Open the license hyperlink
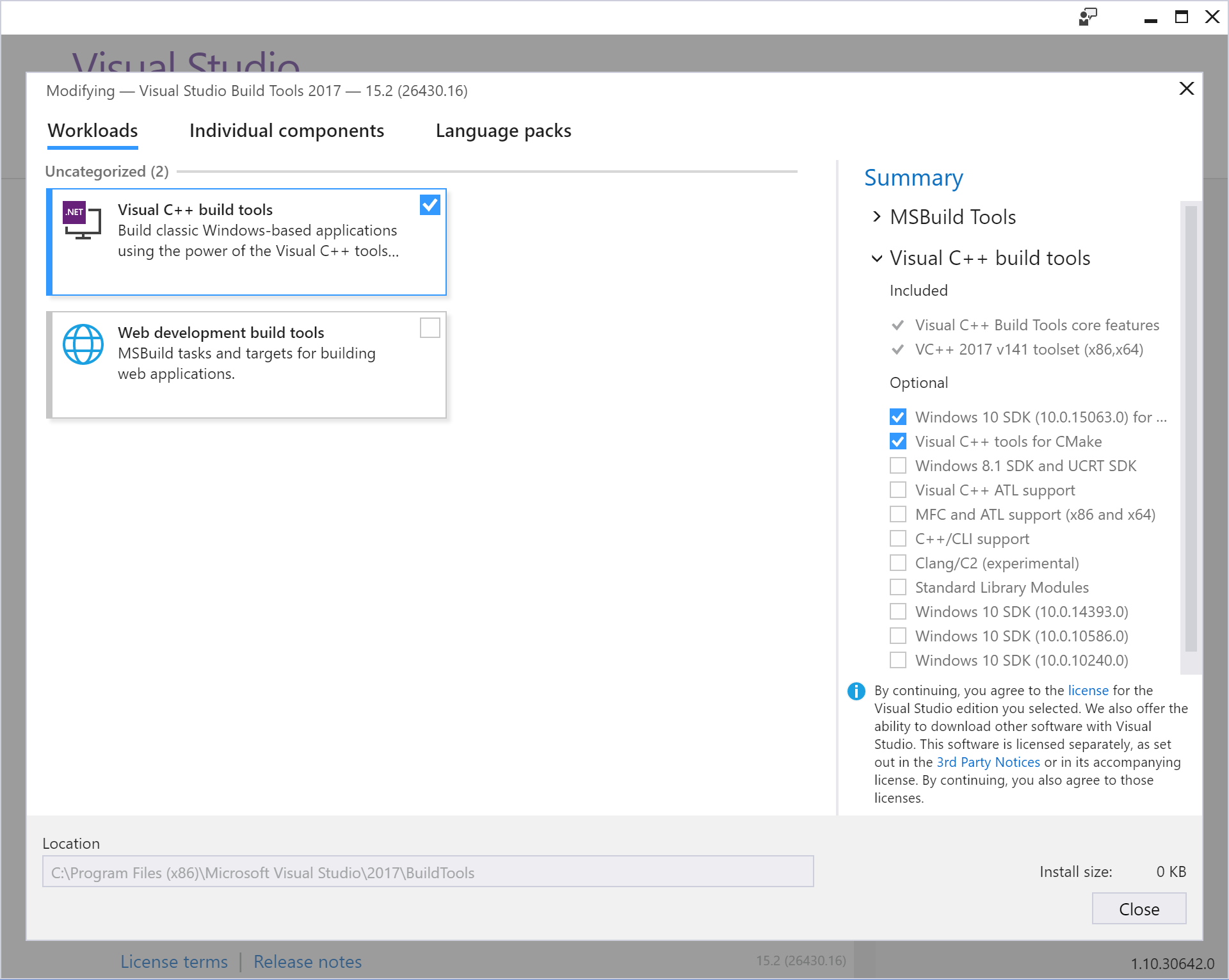 pyautogui.click(x=1088, y=691)
